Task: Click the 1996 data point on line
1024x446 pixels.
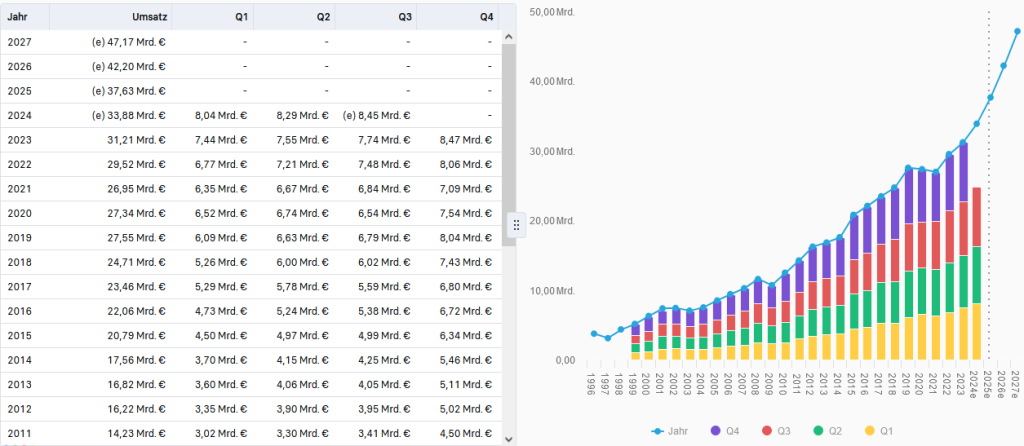Action: (x=594, y=333)
